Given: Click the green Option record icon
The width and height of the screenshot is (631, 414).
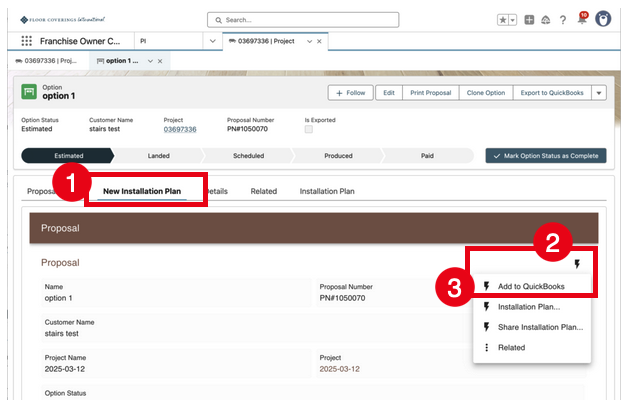Looking at the screenshot, I should (30, 92).
